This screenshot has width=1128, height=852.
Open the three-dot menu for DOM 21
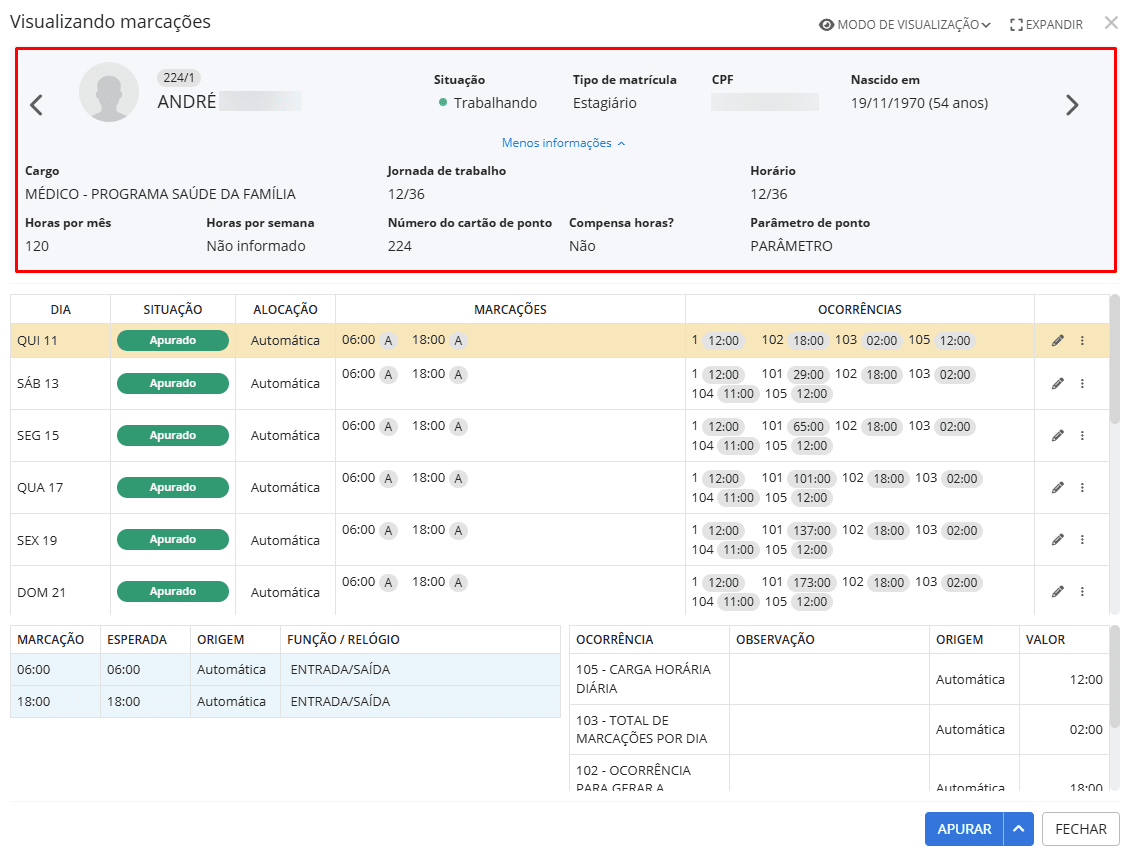tap(1082, 592)
